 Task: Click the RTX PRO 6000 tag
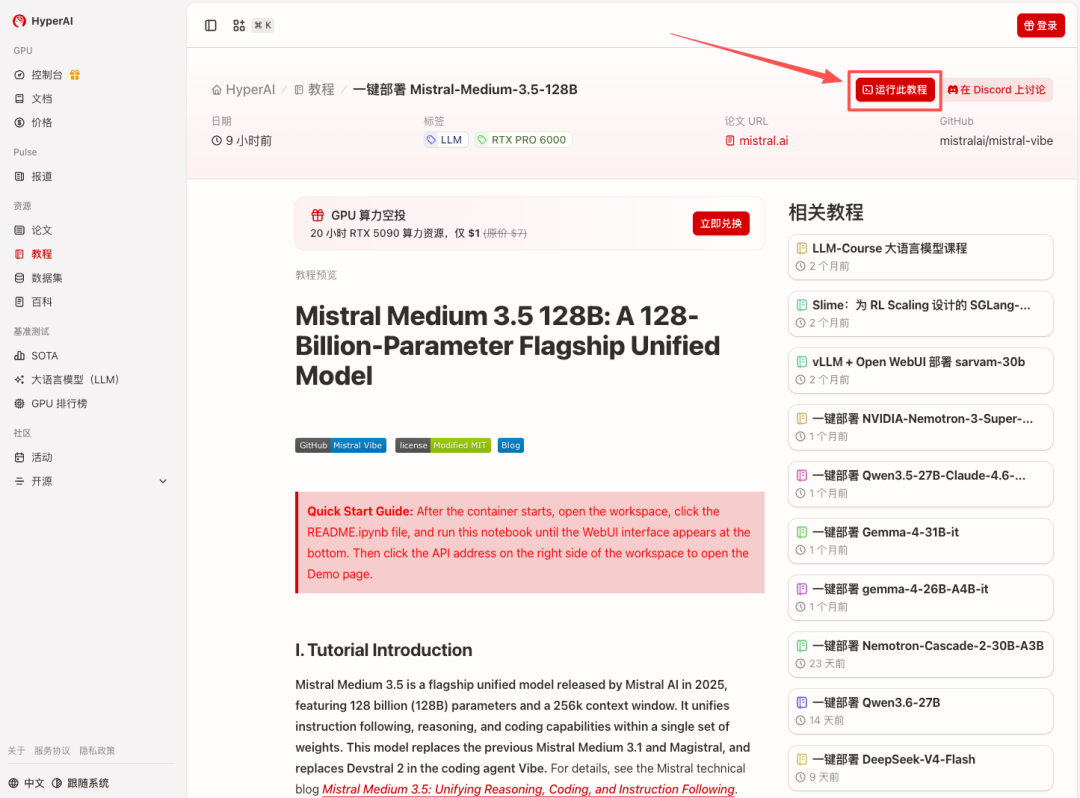(x=523, y=140)
